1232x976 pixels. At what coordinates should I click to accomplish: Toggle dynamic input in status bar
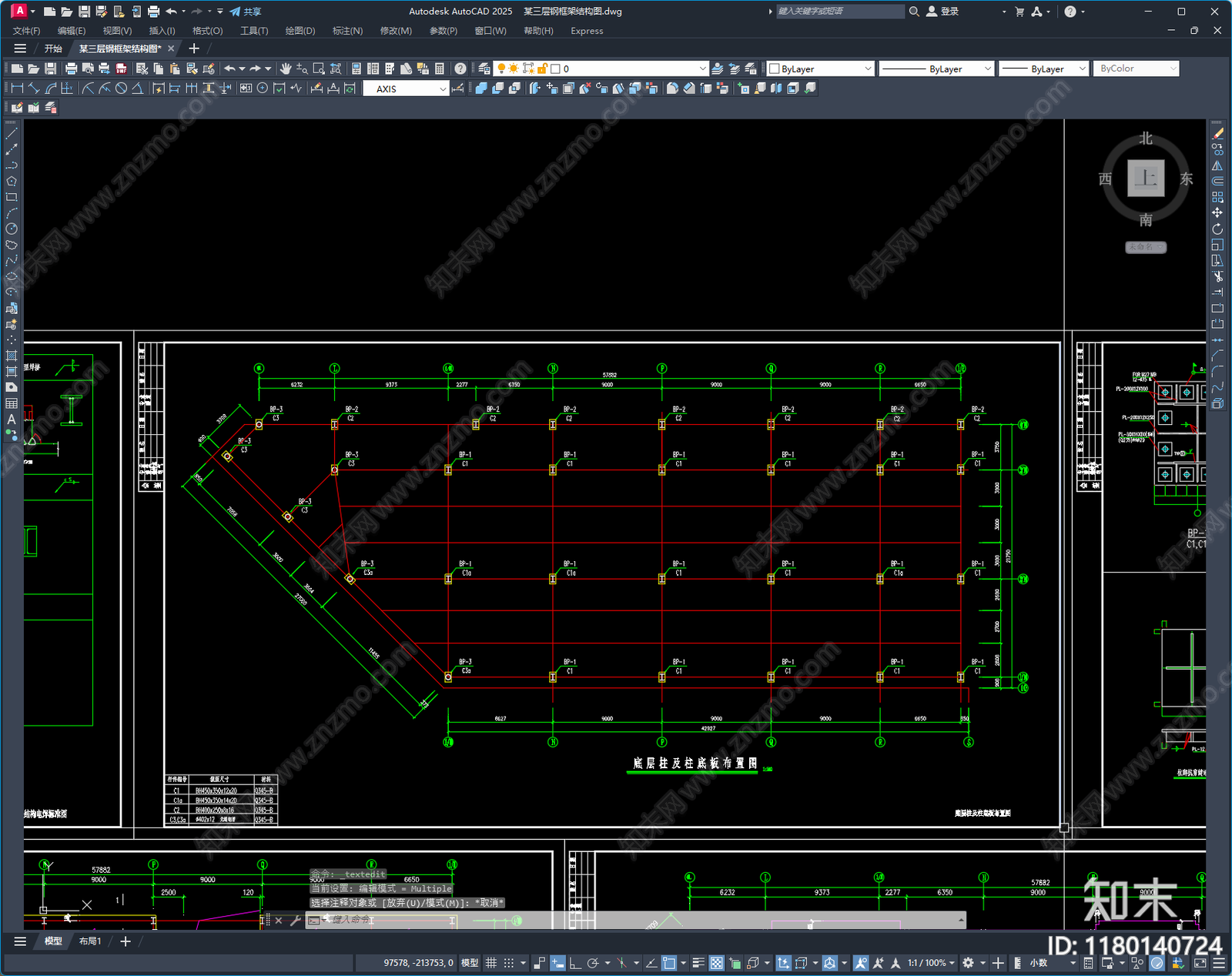tap(557, 963)
